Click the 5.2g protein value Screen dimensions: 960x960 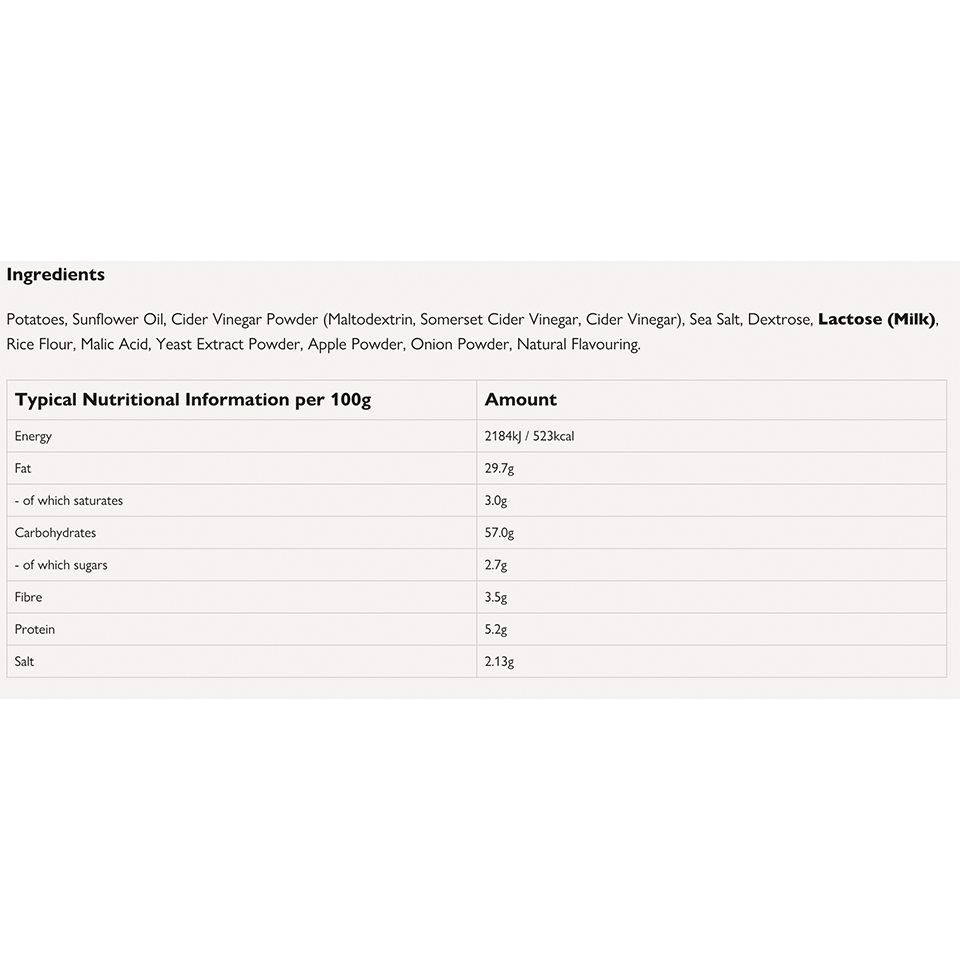click(496, 629)
